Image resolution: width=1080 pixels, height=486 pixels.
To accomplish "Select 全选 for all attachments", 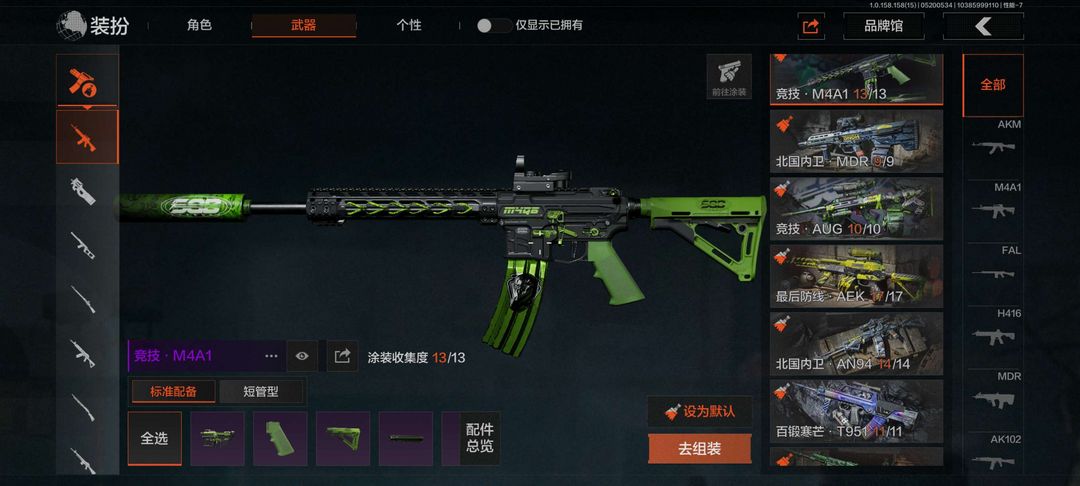I will click(x=154, y=439).
